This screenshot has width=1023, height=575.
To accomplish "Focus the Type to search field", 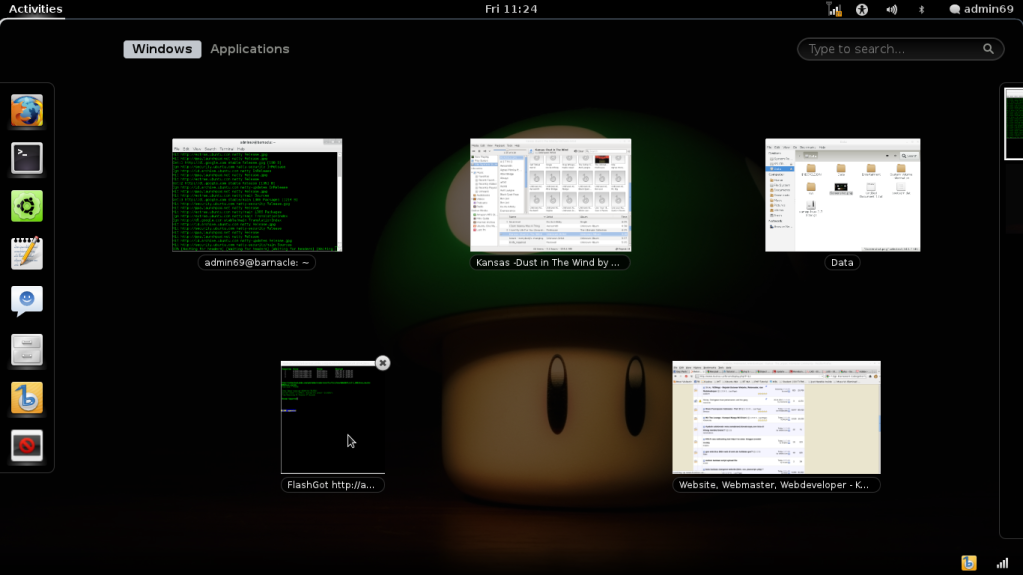I will coord(900,49).
